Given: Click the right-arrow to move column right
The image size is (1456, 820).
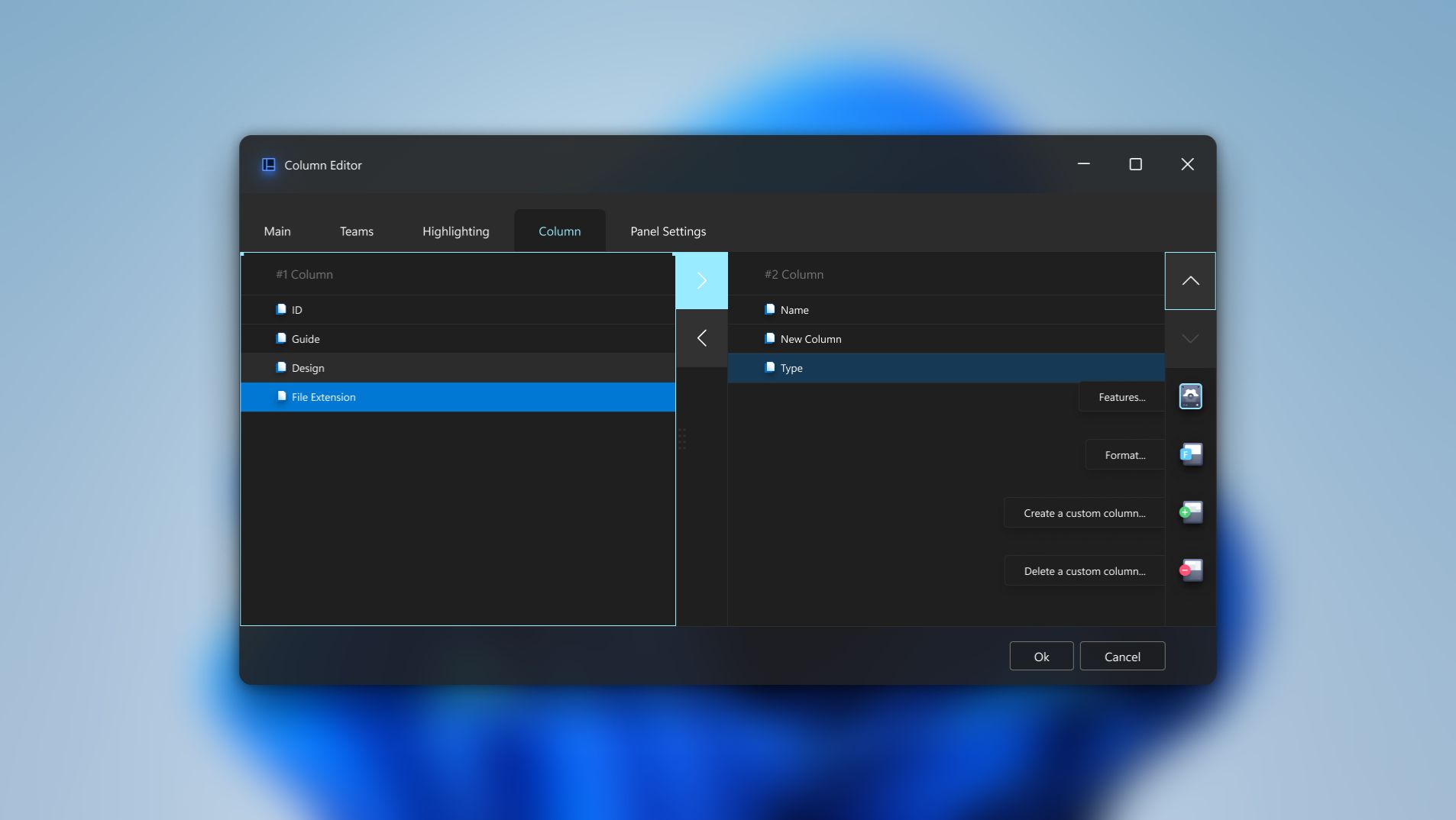Looking at the screenshot, I should 701,280.
